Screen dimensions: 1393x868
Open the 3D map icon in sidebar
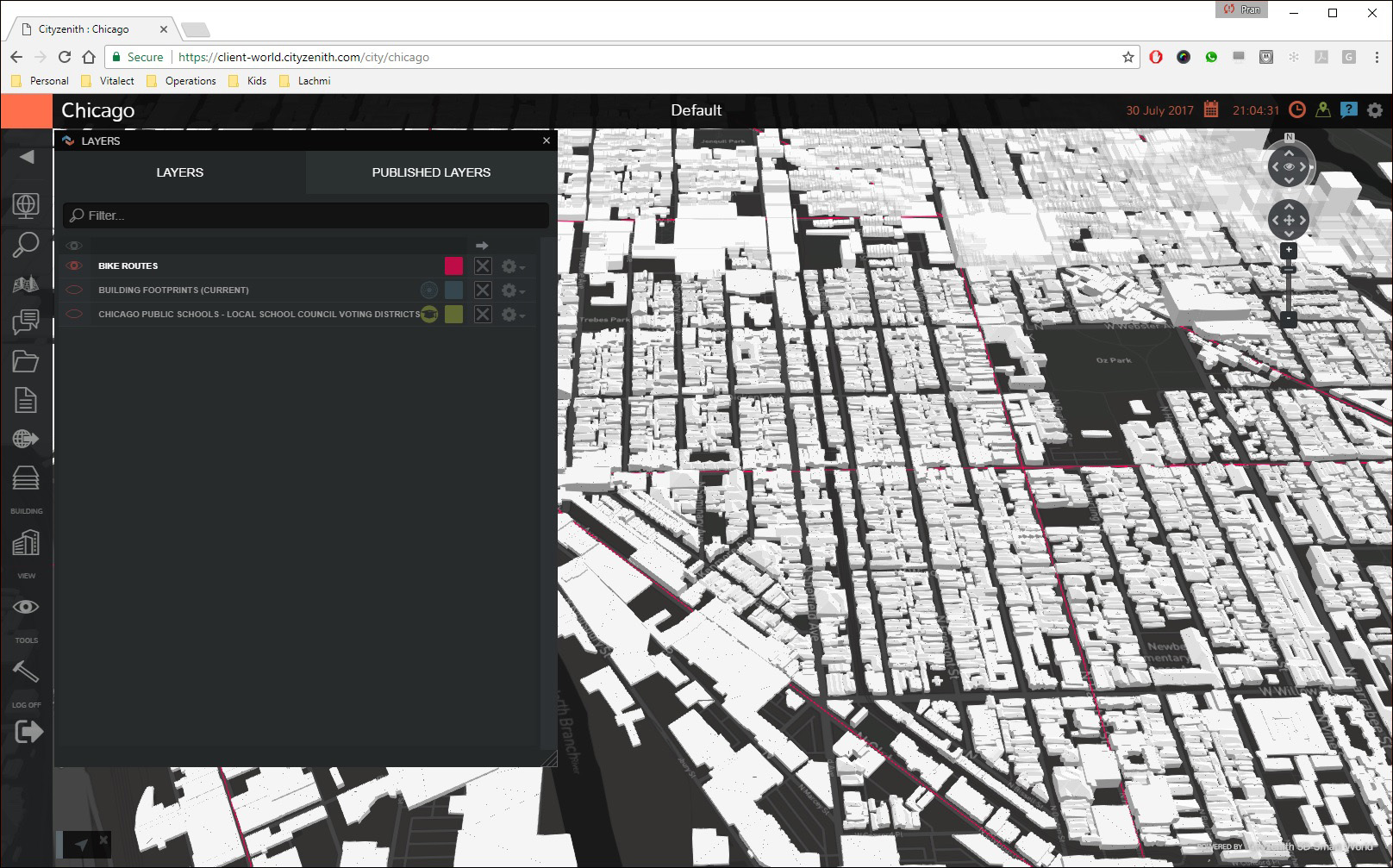(x=26, y=284)
